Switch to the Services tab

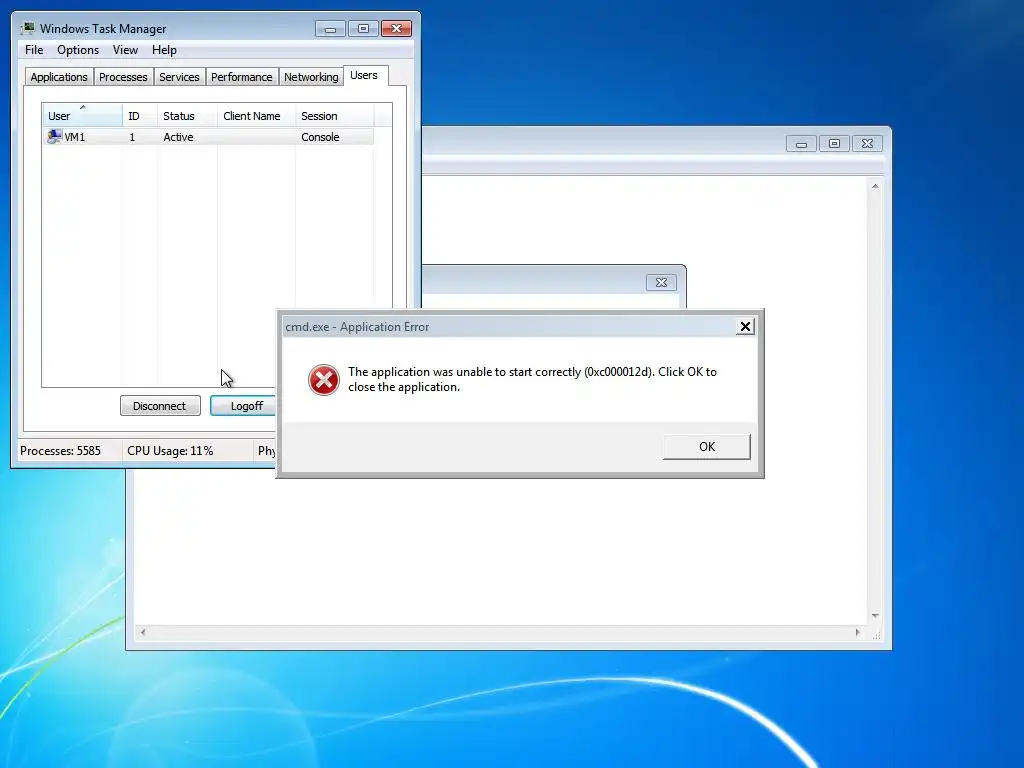(x=179, y=77)
